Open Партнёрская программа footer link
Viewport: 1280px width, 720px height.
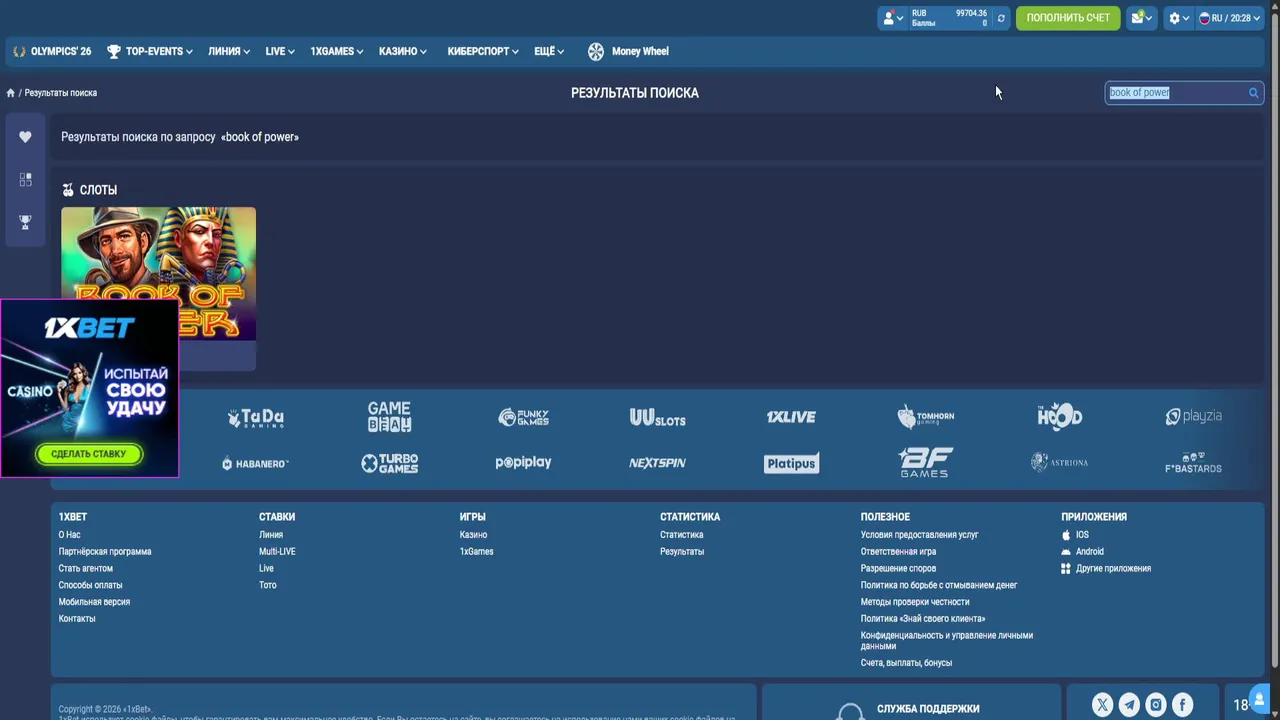105,552
